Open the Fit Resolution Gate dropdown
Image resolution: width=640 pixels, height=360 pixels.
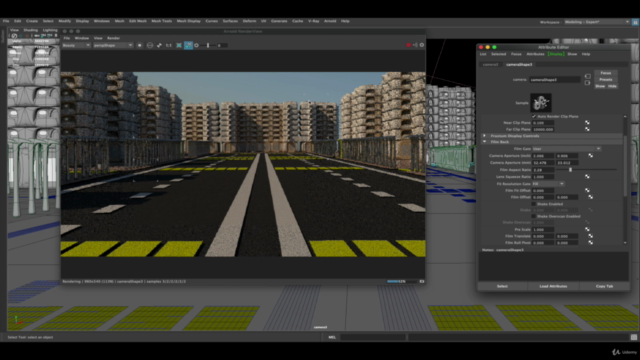[x=548, y=184]
